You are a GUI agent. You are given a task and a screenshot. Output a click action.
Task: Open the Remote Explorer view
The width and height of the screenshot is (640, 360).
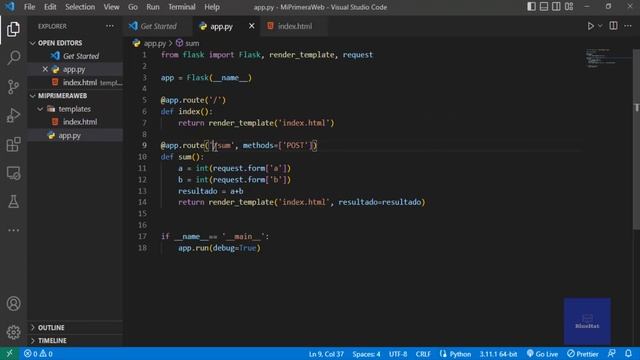[x=13, y=173]
